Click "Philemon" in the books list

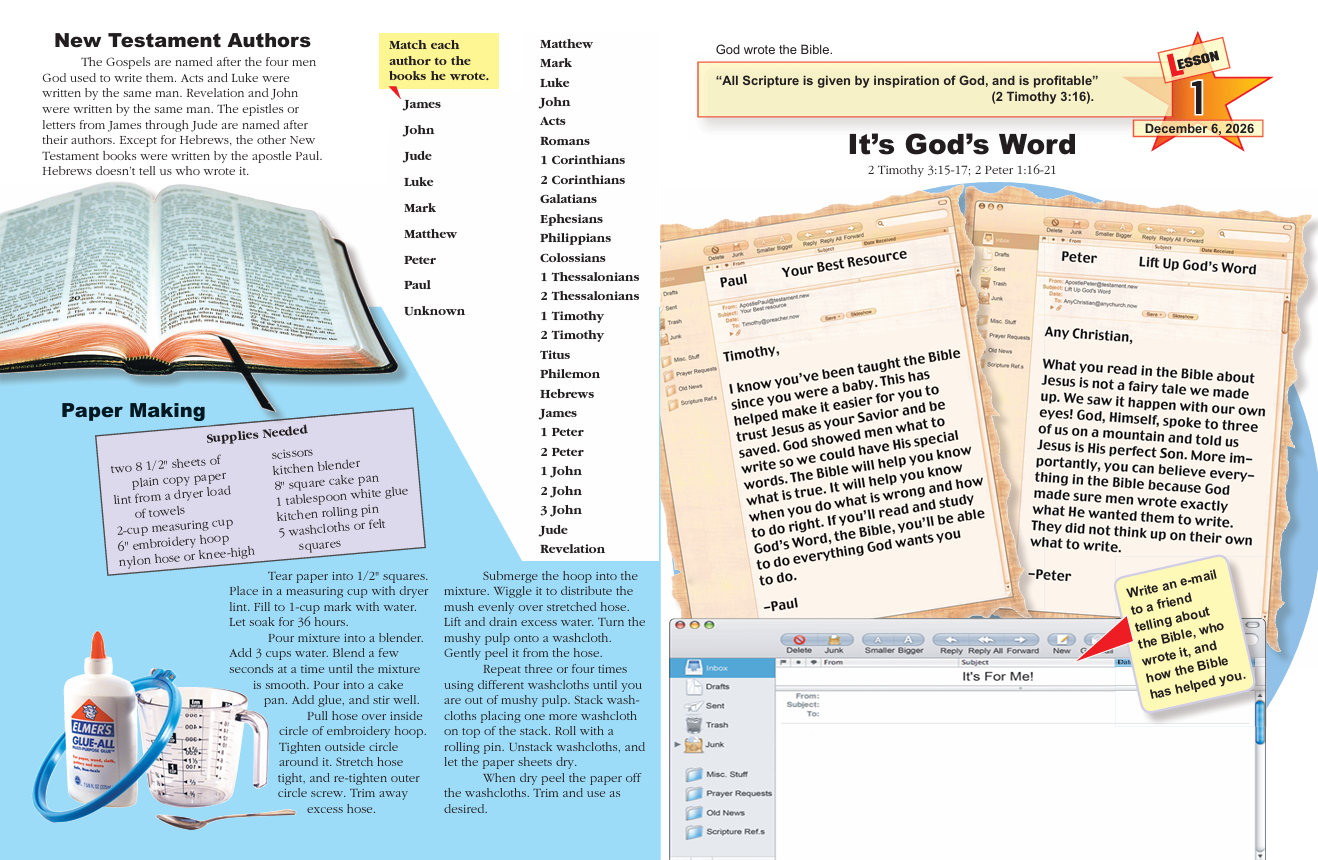(570, 374)
